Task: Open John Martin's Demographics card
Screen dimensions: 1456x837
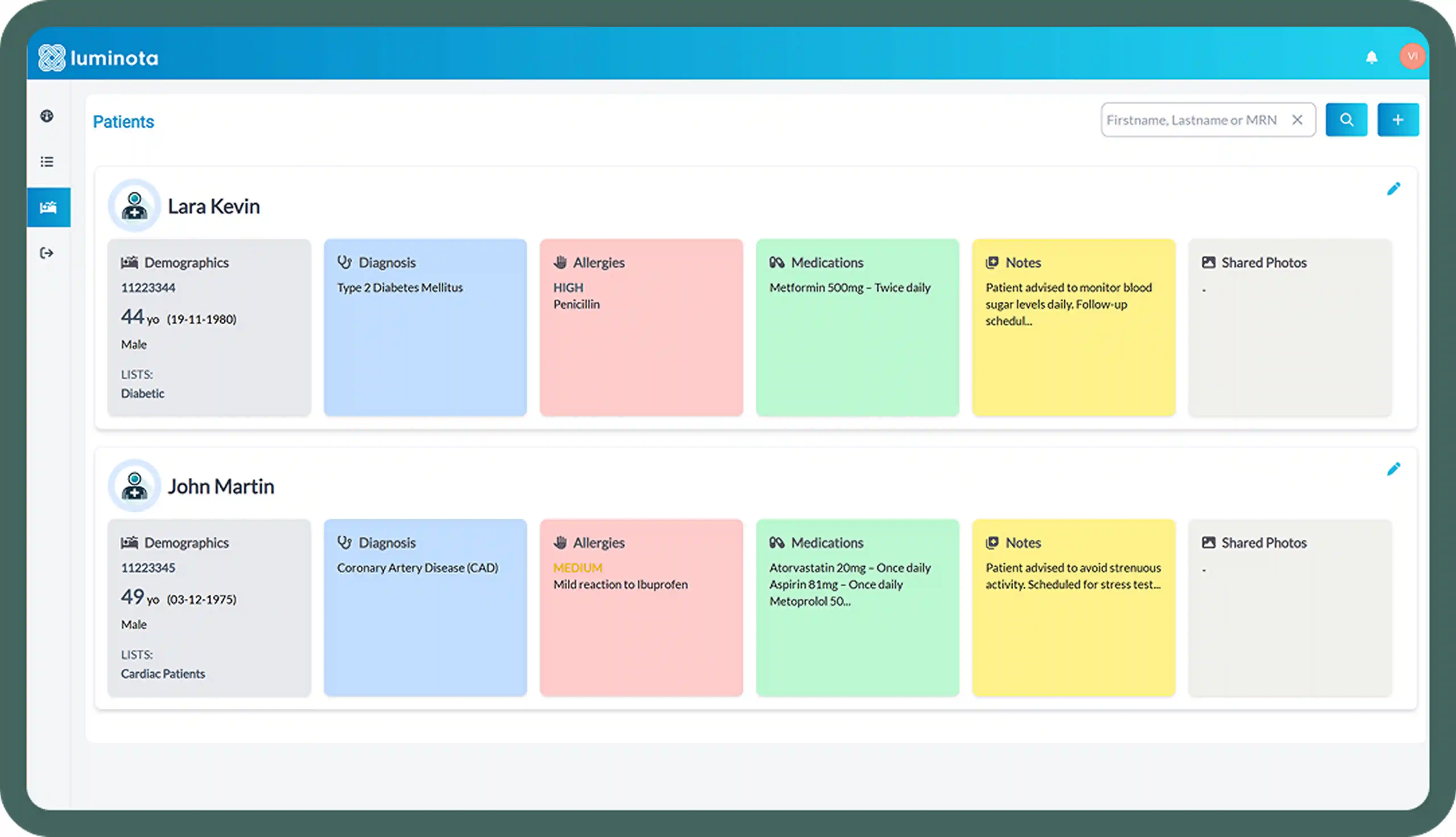Action: tap(209, 608)
